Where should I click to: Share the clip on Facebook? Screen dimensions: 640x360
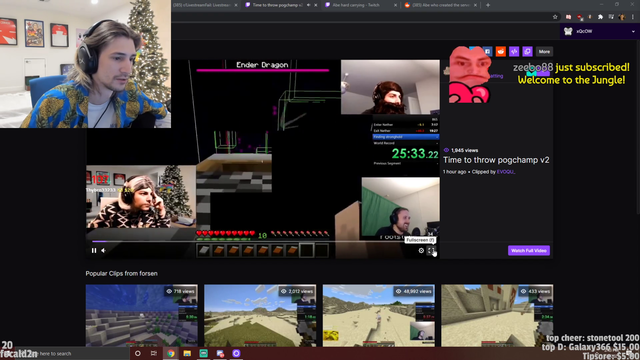pyautogui.click(x=487, y=51)
